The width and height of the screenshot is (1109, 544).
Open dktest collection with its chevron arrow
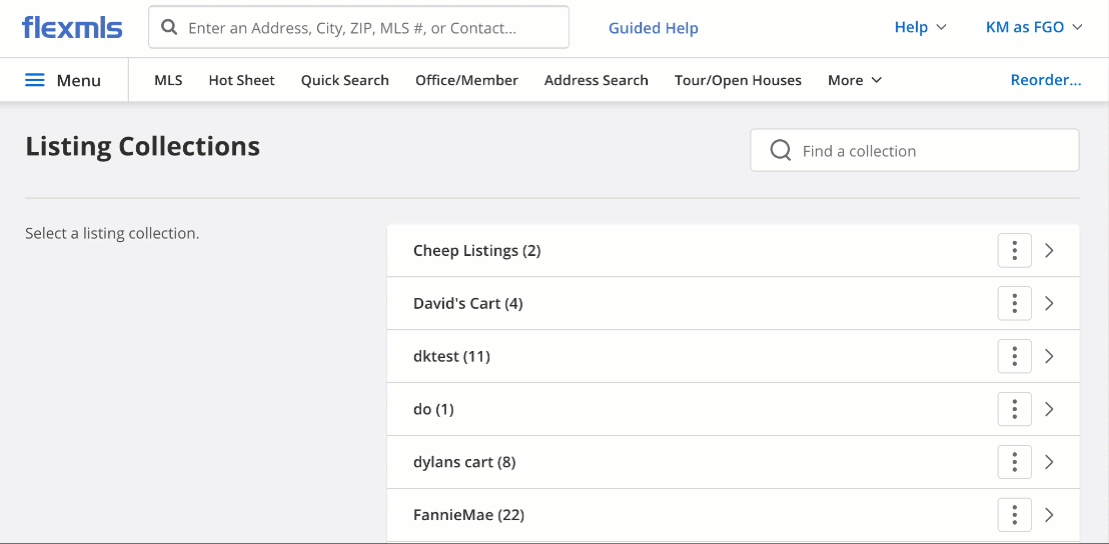coord(1050,356)
